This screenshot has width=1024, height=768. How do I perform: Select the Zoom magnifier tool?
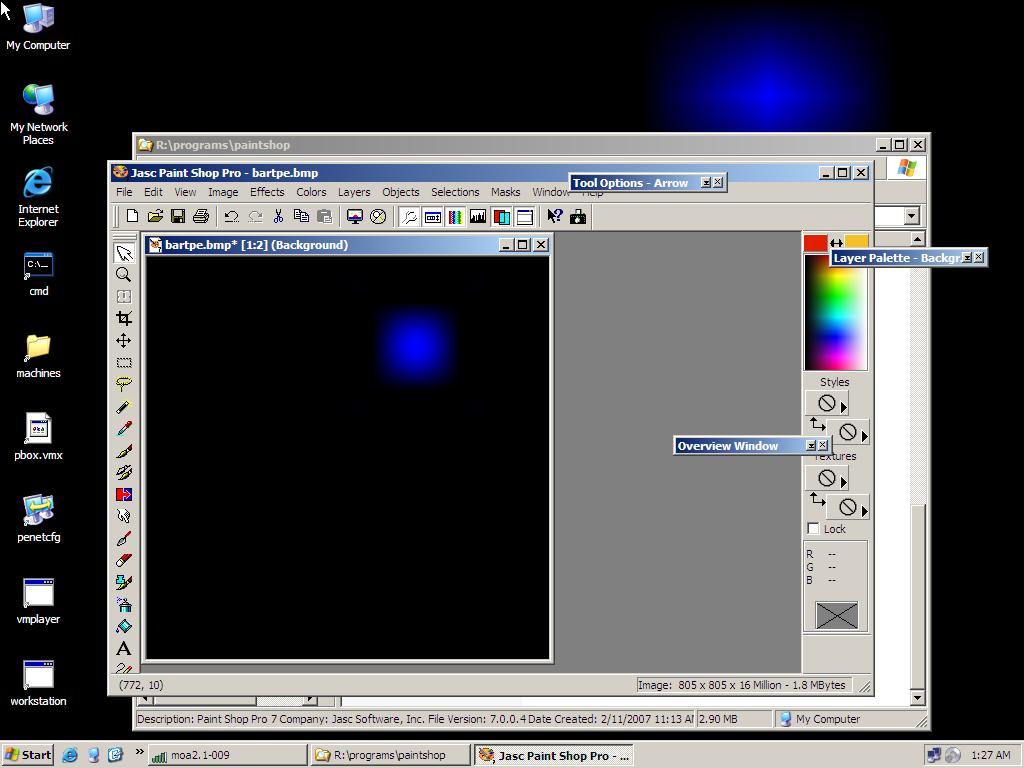tap(124, 275)
